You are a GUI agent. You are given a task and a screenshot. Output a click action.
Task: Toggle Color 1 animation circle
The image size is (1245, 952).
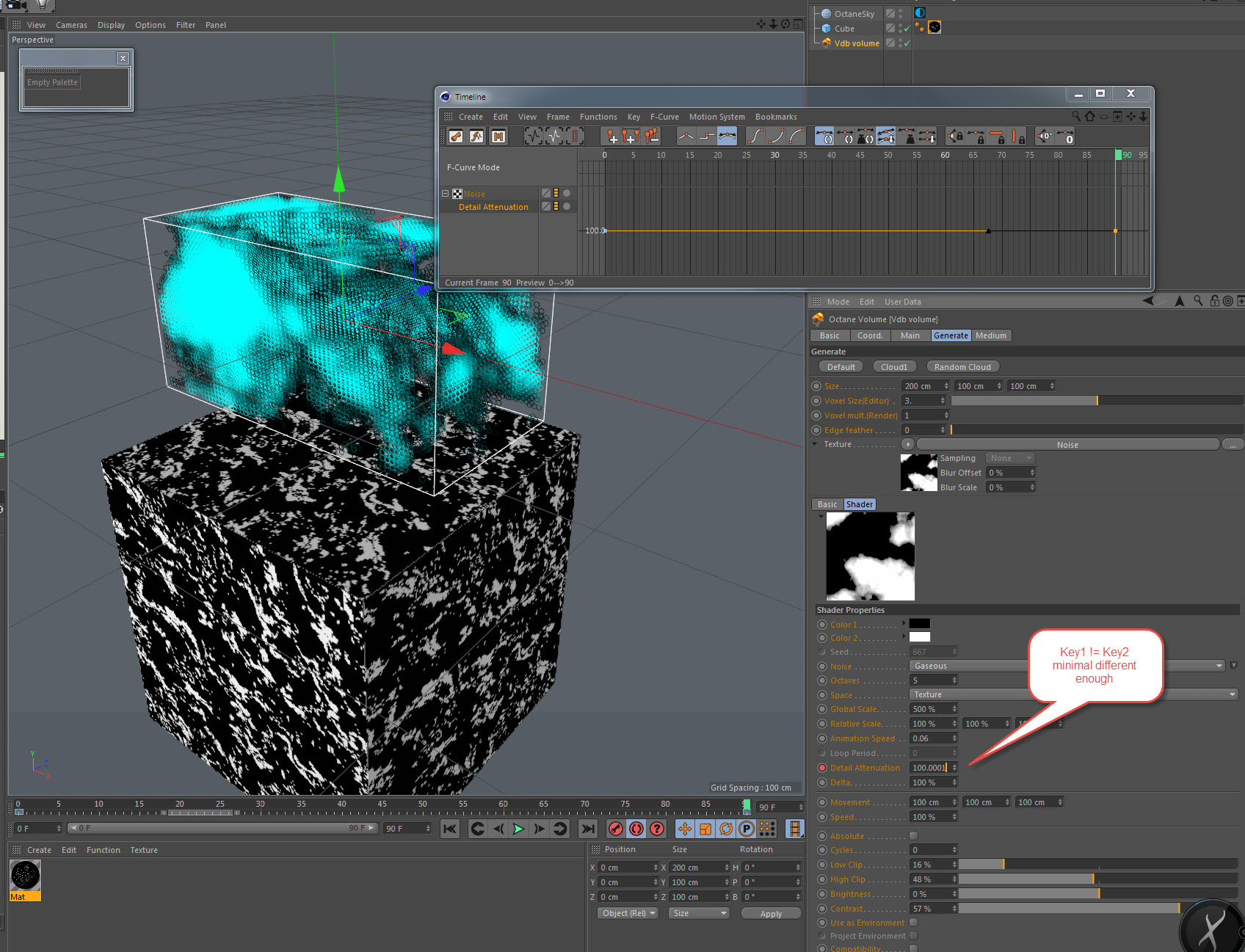click(822, 625)
